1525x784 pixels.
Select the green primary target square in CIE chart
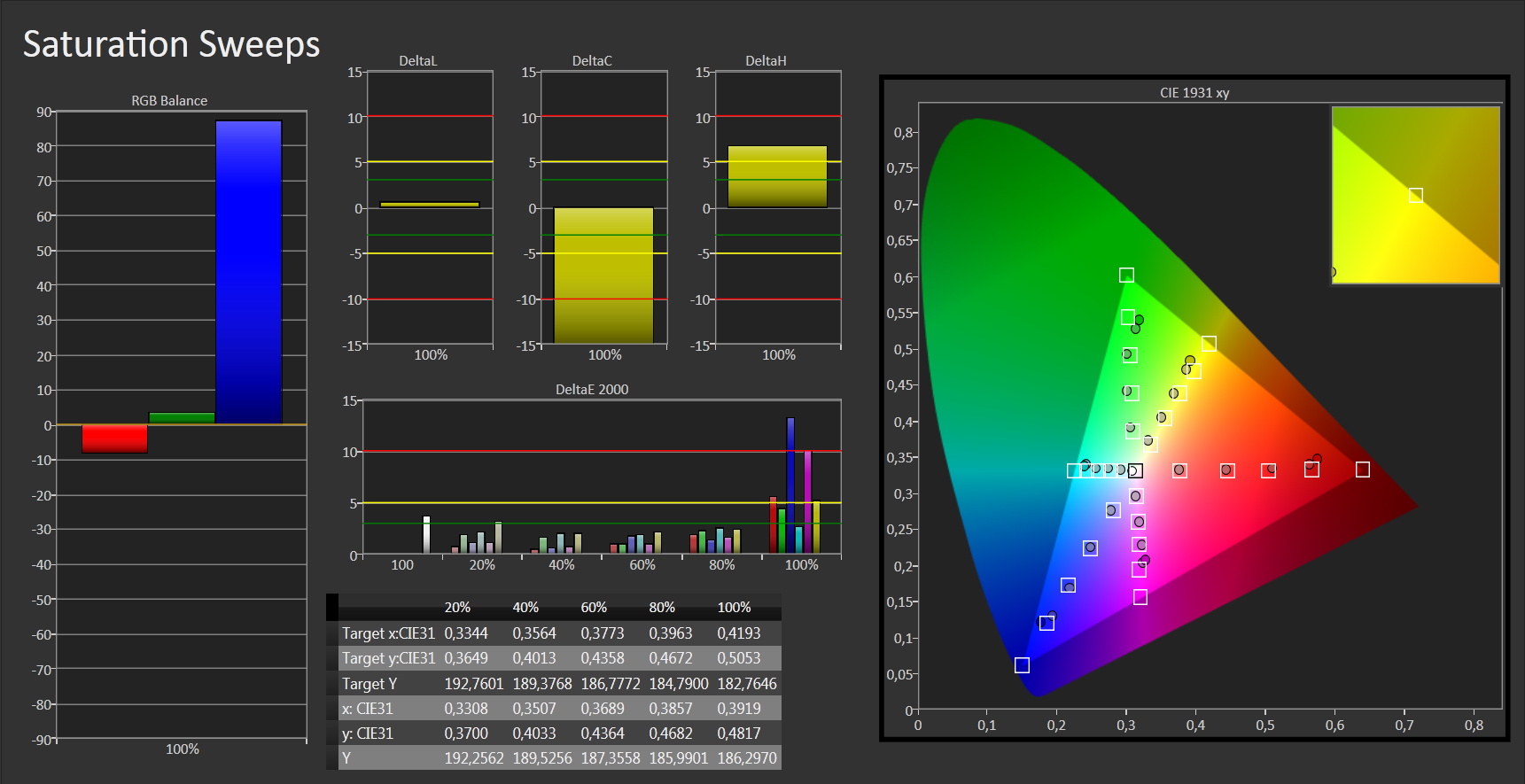pos(1126,276)
